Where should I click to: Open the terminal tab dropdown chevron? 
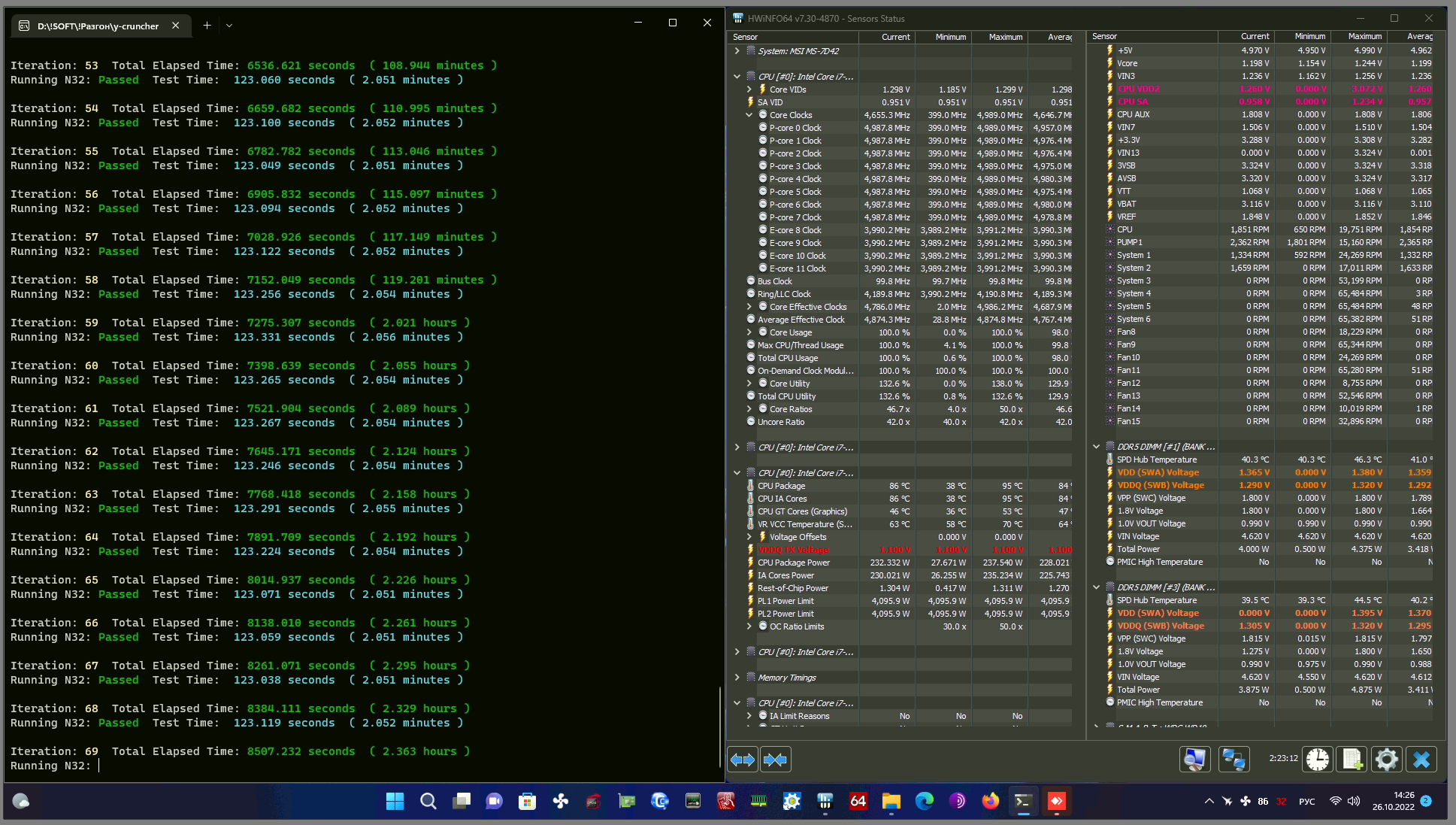229,26
